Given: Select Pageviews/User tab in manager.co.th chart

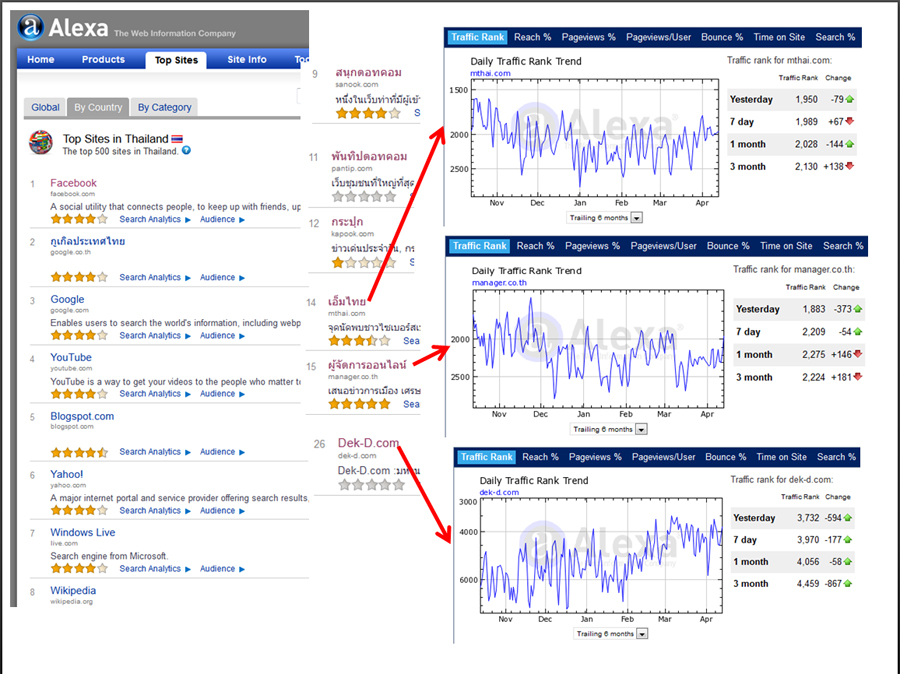Looking at the screenshot, I should click(664, 246).
